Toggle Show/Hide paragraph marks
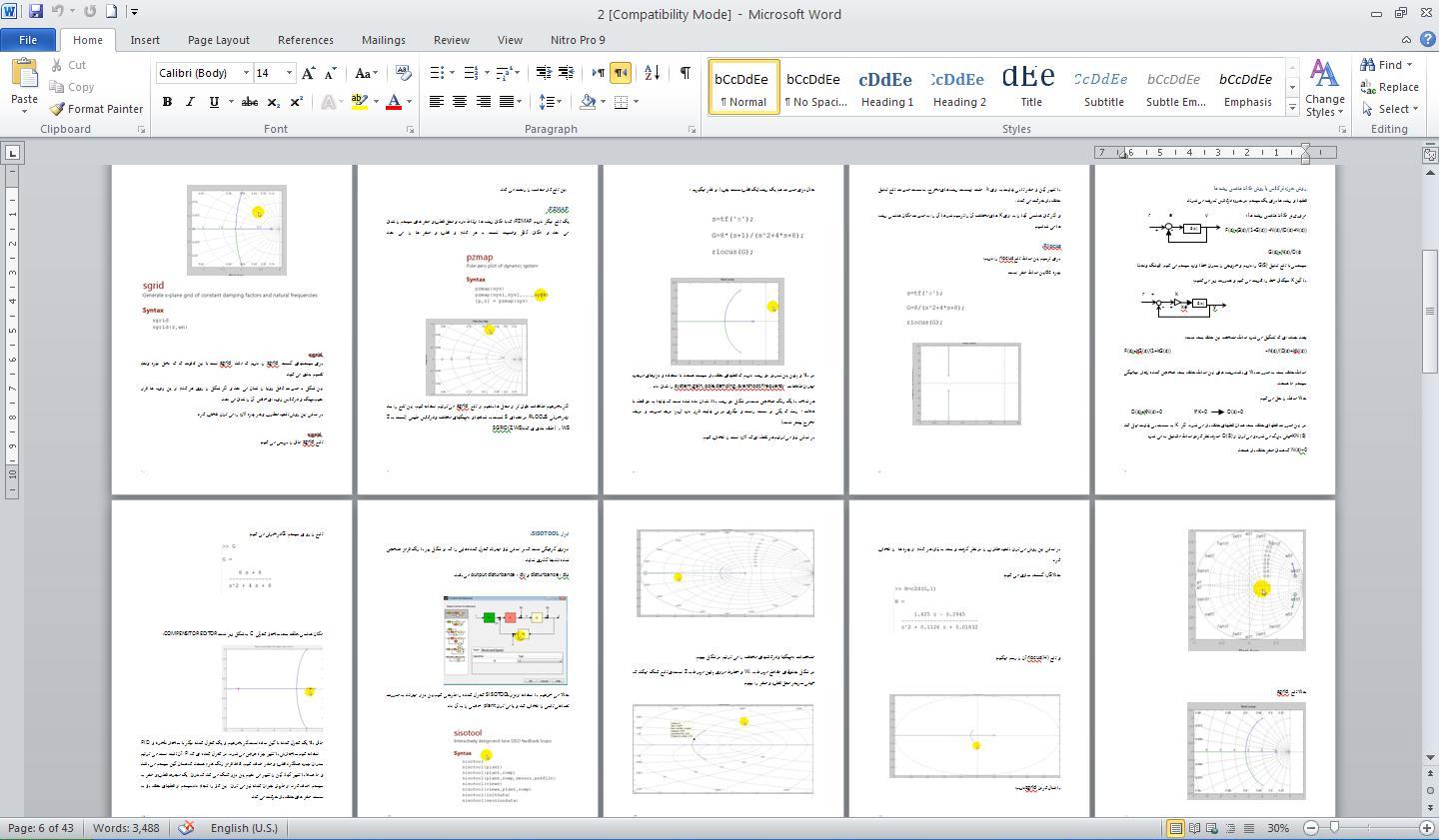 tap(686, 73)
